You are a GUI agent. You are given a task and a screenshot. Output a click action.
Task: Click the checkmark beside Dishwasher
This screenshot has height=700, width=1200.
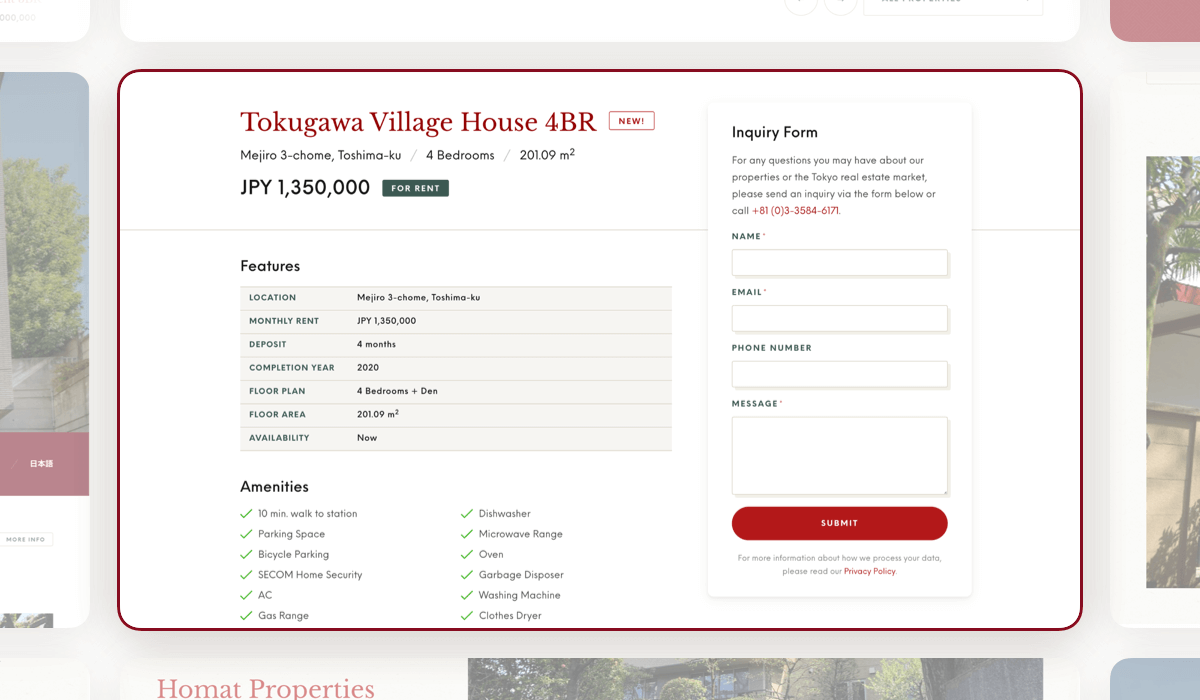pyautogui.click(x=466, y=513)
